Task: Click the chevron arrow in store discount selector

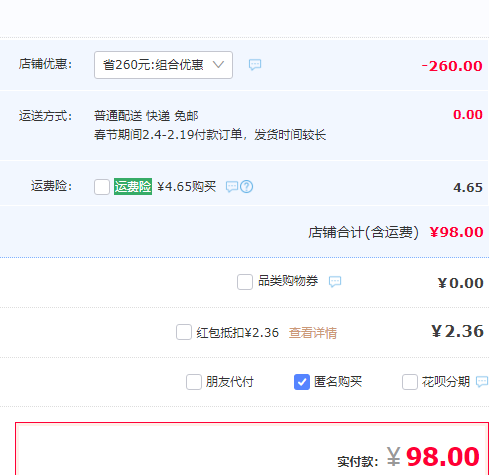Action: click(x=218, y=65)
